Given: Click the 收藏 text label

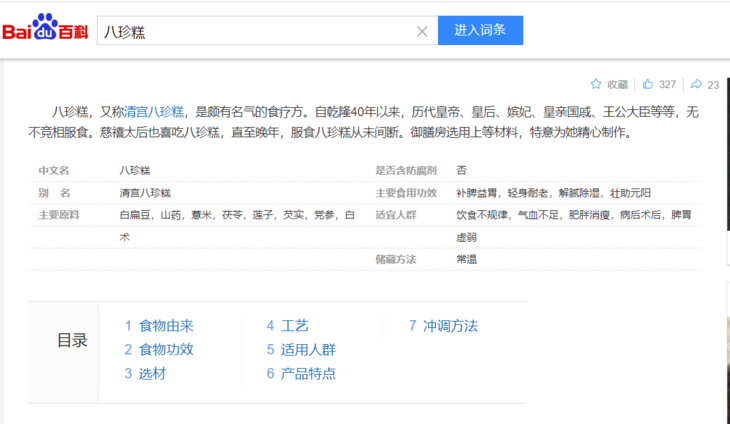Looking at the screenshot, I should [617, 85].
